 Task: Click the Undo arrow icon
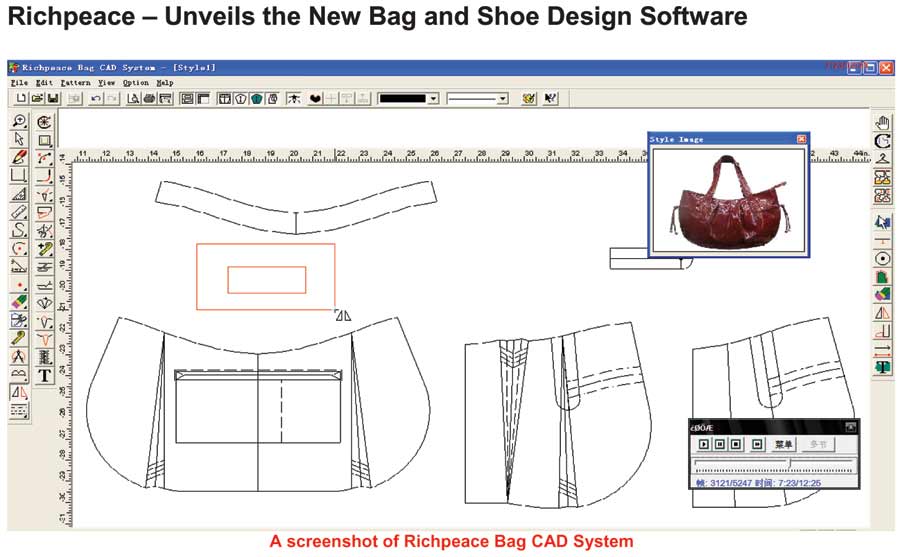click(96, 98)
